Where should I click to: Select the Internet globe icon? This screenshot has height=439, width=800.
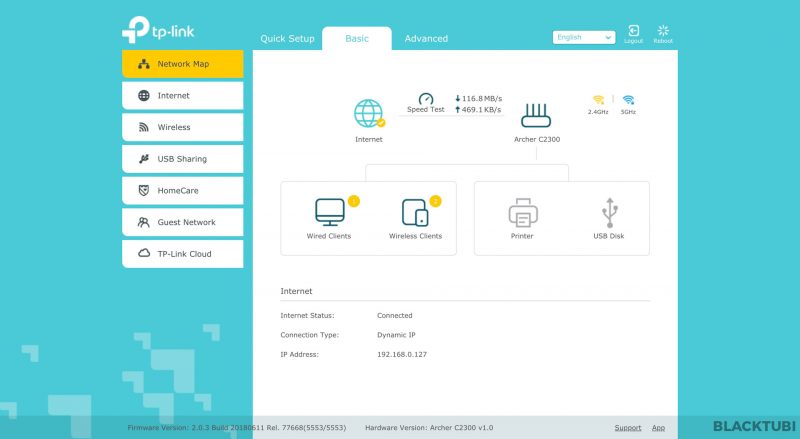point(368,113)
